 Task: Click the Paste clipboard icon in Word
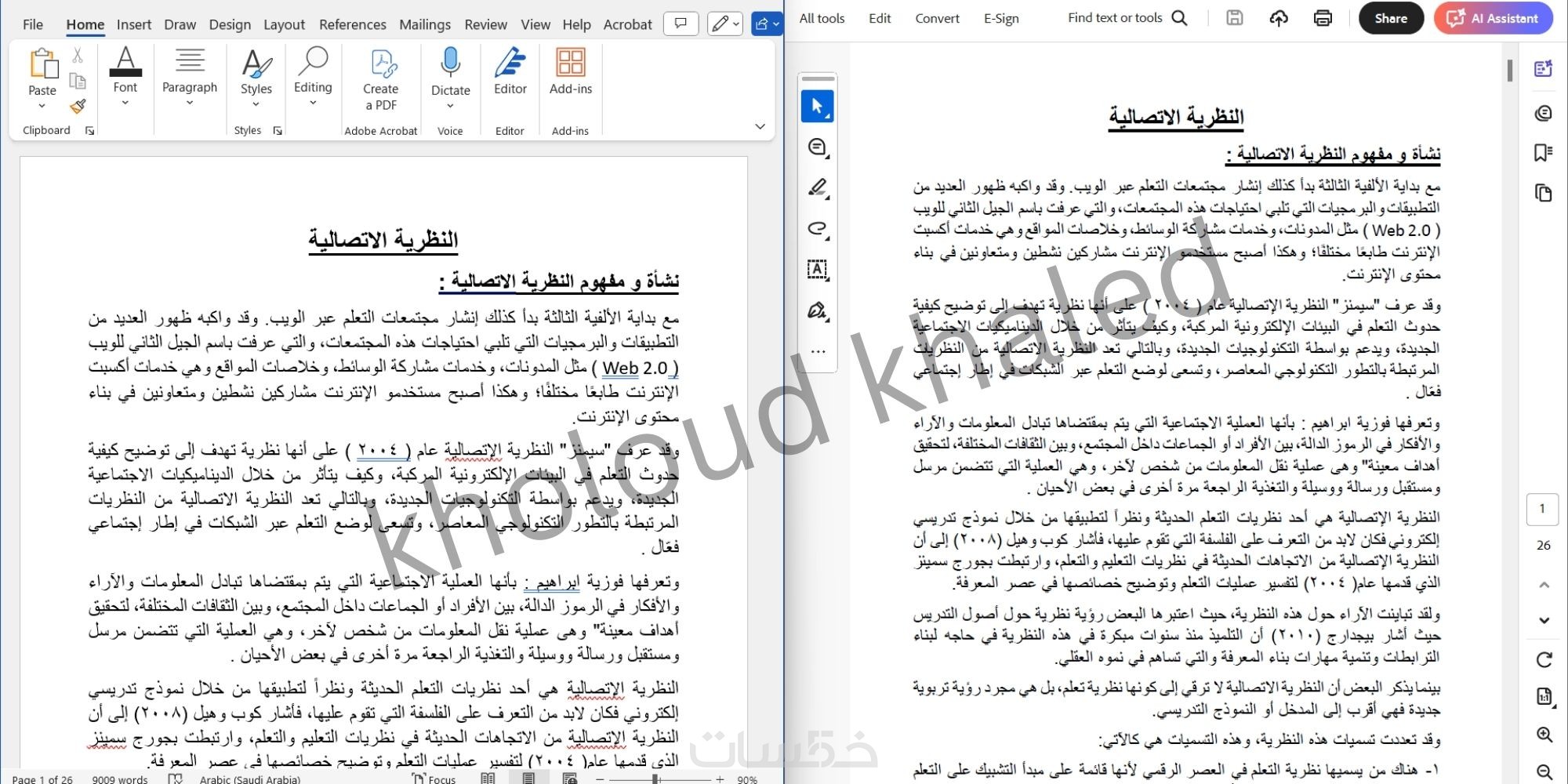coord(43,64)
